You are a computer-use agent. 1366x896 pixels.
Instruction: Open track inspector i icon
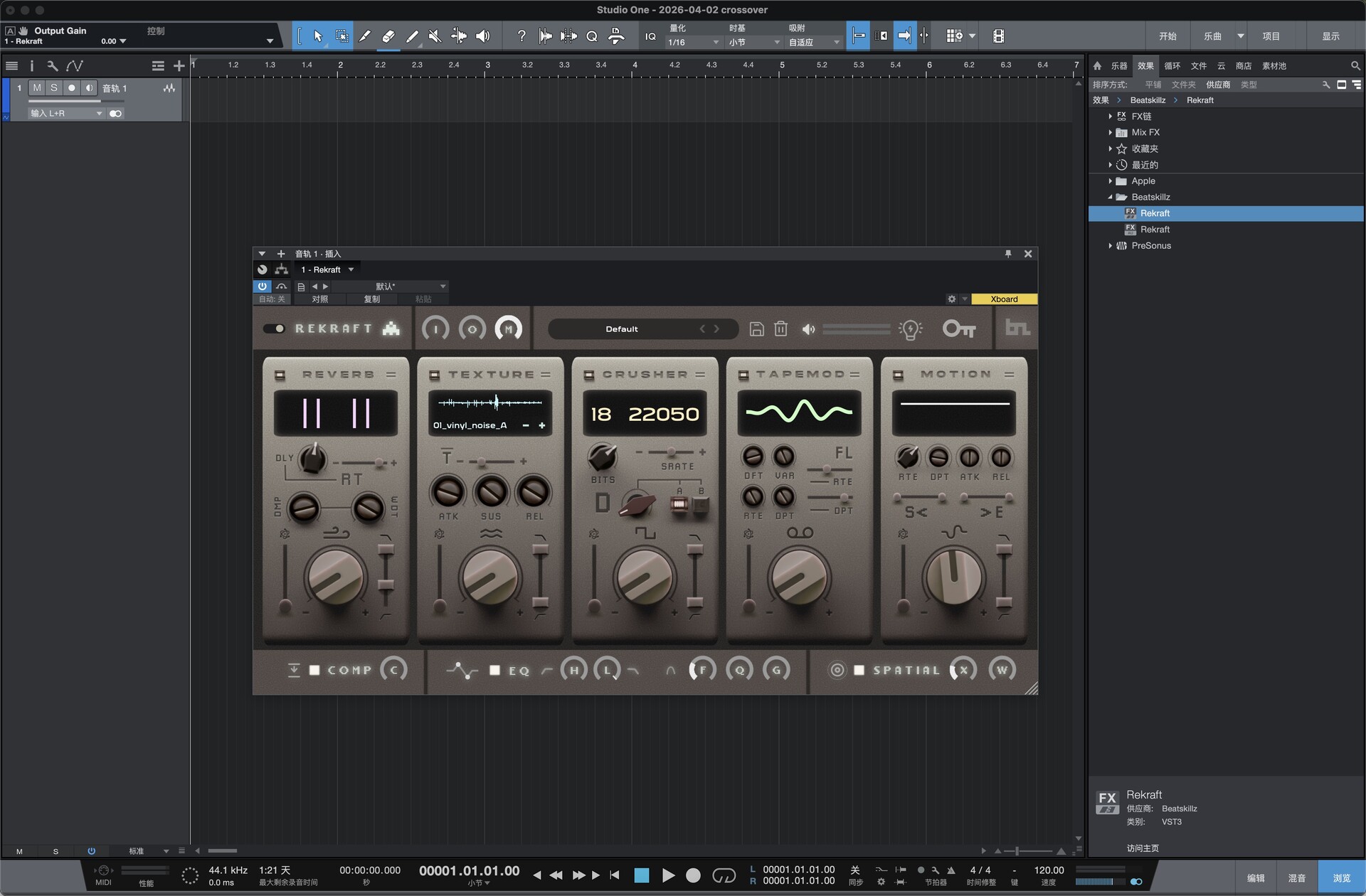31,65
